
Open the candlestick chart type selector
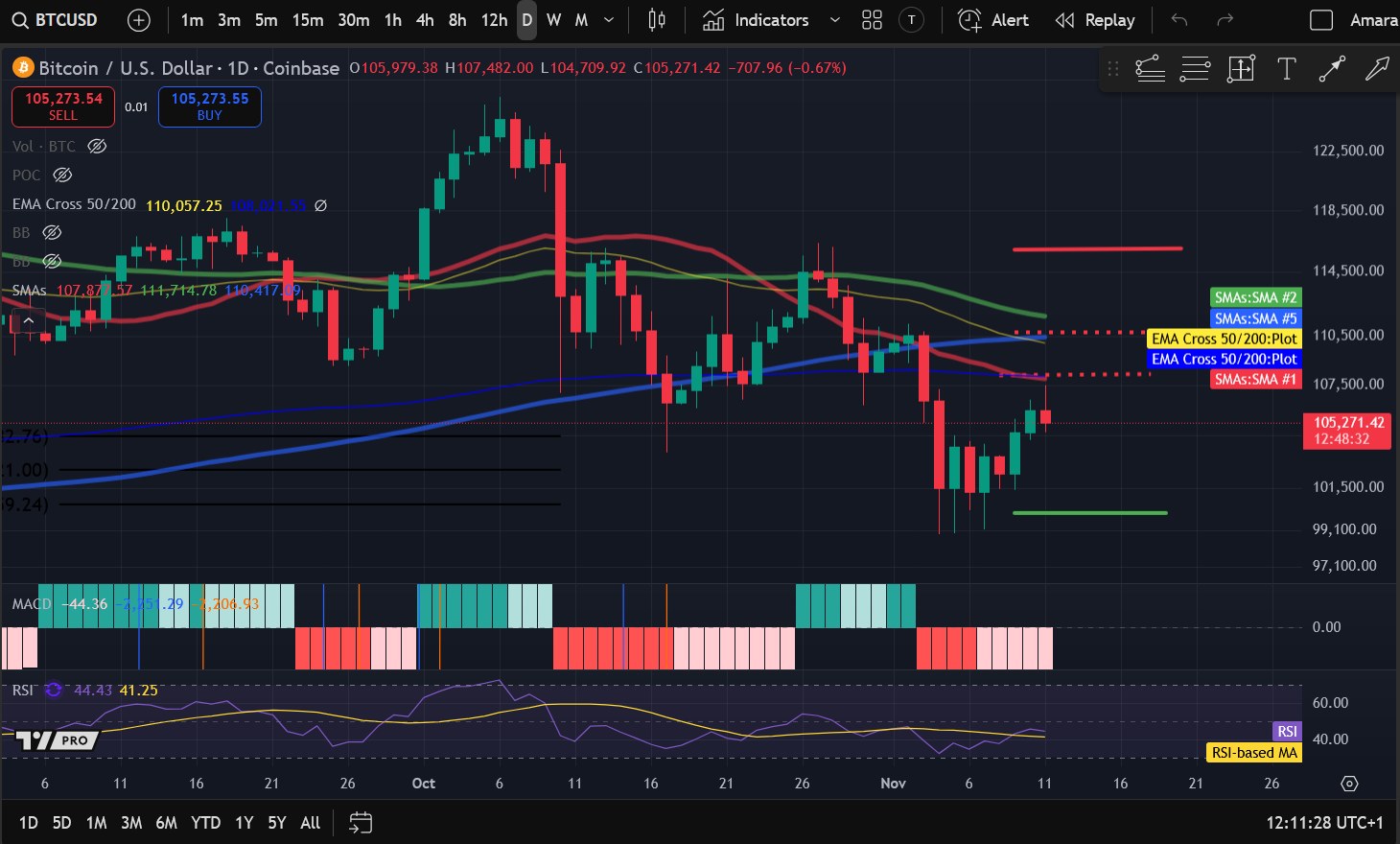(657, 20)
